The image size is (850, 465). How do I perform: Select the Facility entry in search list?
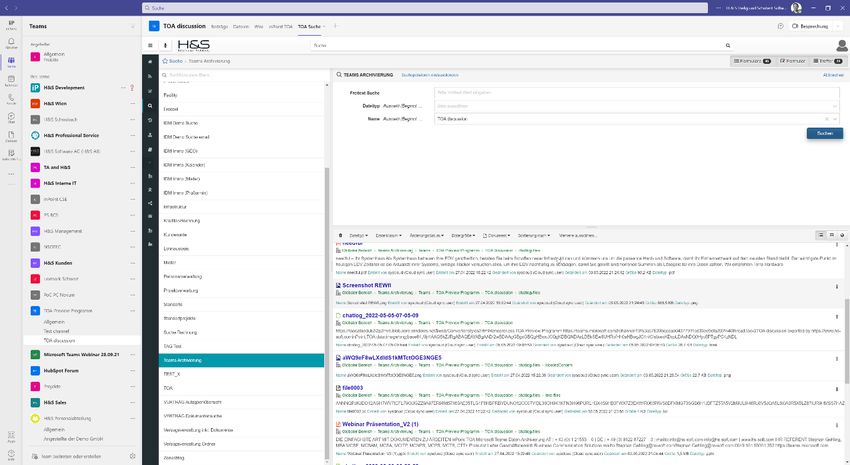coord(242,95)
